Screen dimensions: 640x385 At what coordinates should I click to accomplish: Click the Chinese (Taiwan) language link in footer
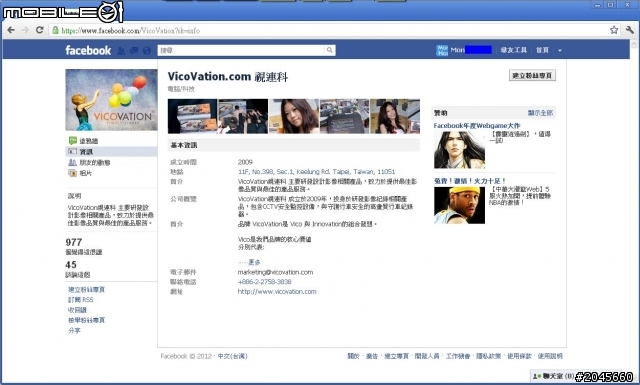(232, 356)
